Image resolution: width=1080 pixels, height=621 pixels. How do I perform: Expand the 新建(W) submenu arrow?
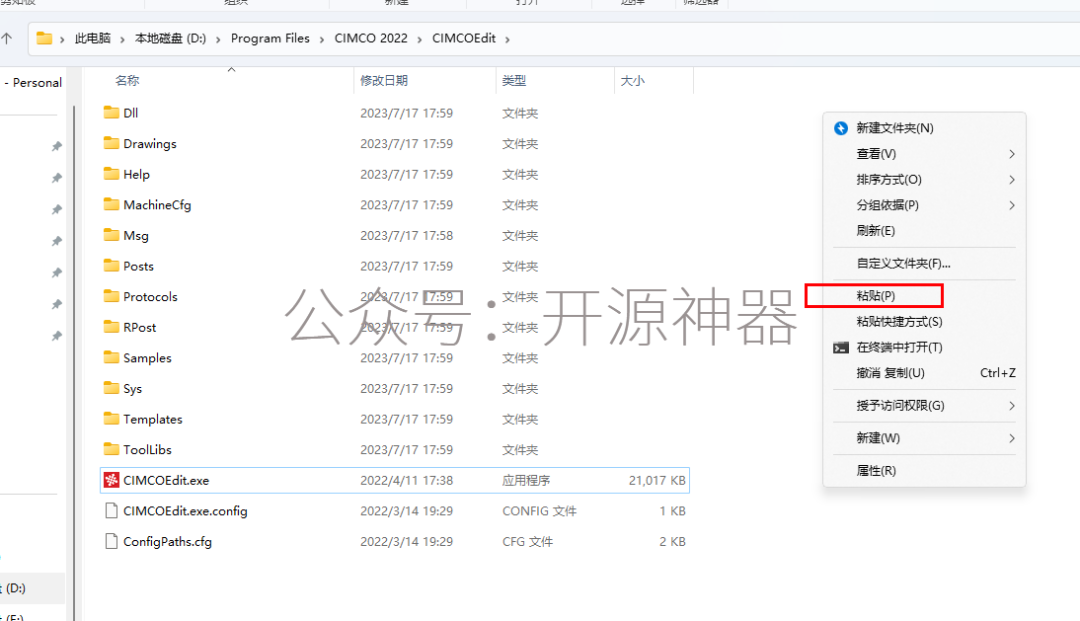point(1012,438)
